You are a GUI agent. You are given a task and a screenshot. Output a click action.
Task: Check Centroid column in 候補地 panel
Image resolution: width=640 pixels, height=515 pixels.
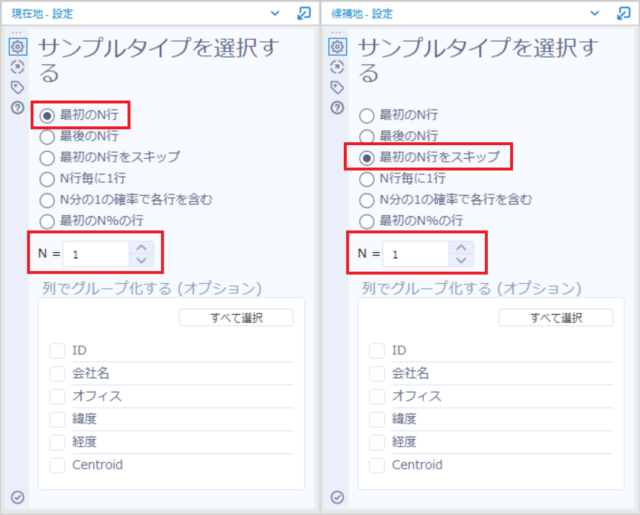click(377, 465)
